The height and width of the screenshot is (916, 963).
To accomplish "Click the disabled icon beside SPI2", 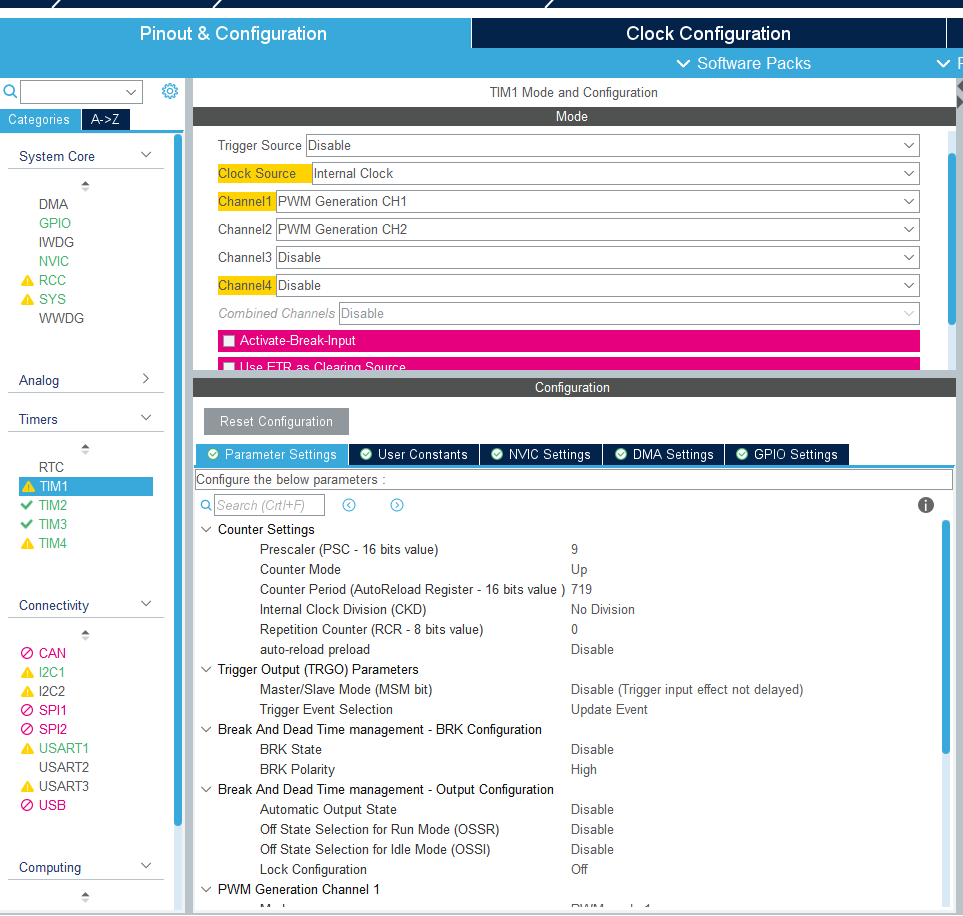I will (x=27, y=729).
